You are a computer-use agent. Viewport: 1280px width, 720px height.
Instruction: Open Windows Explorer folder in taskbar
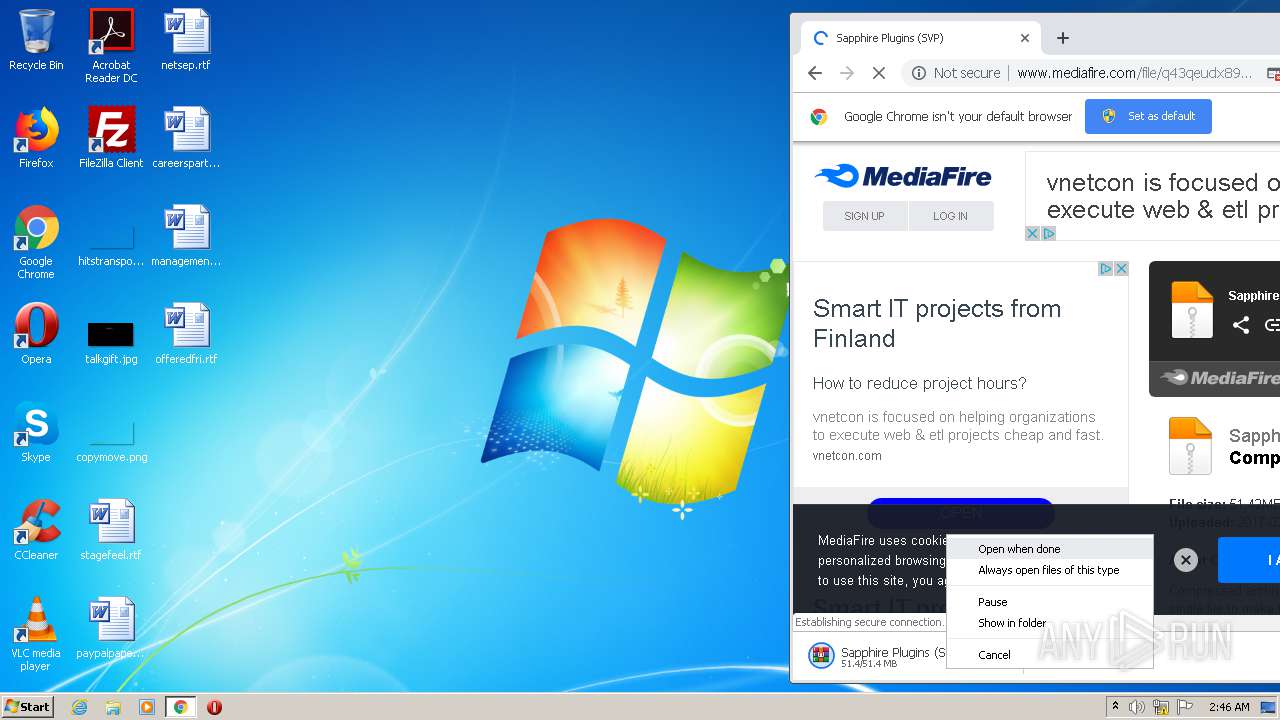click(x=113, y=707)
